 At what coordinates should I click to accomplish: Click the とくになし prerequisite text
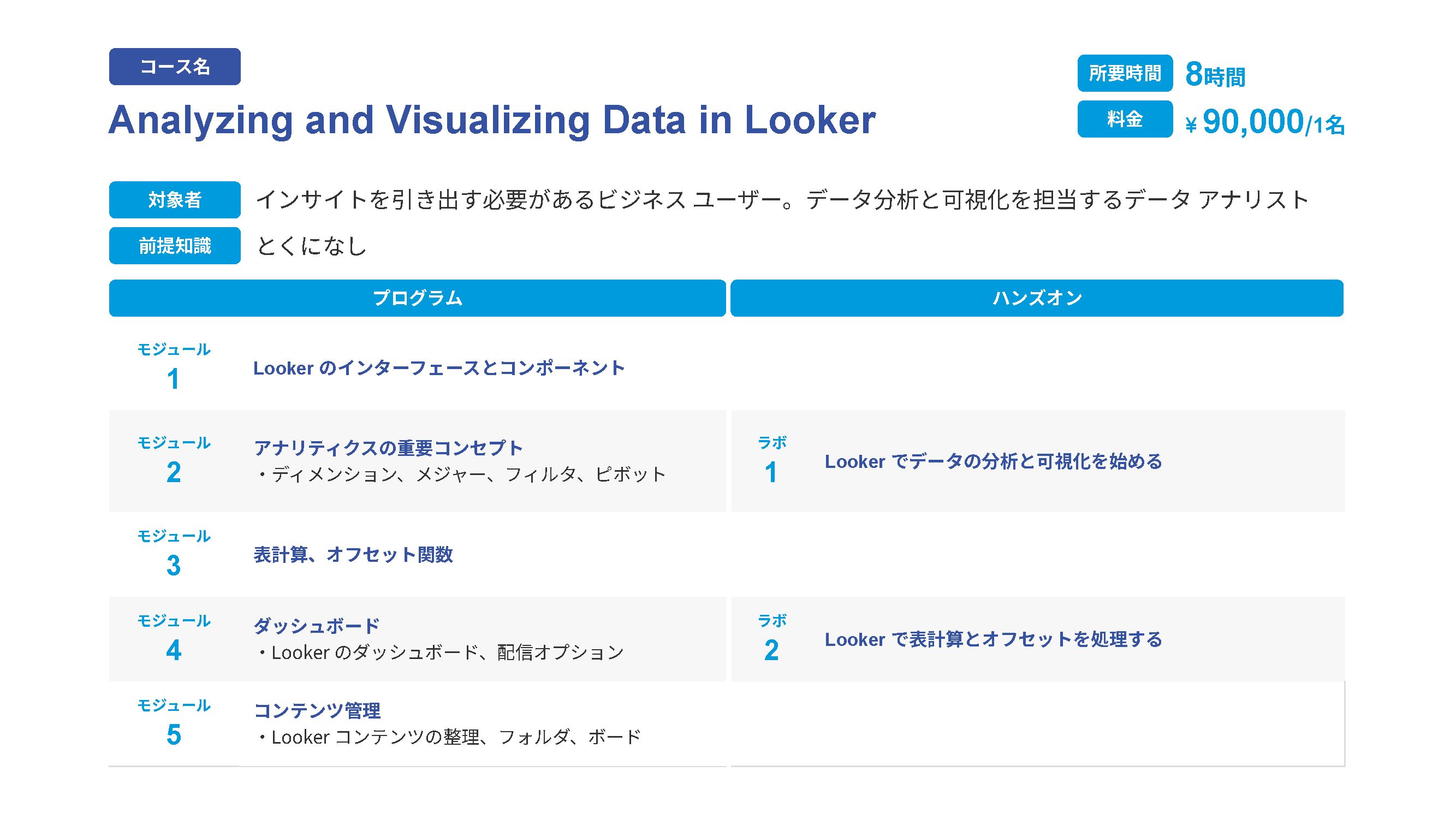(312, 246)
